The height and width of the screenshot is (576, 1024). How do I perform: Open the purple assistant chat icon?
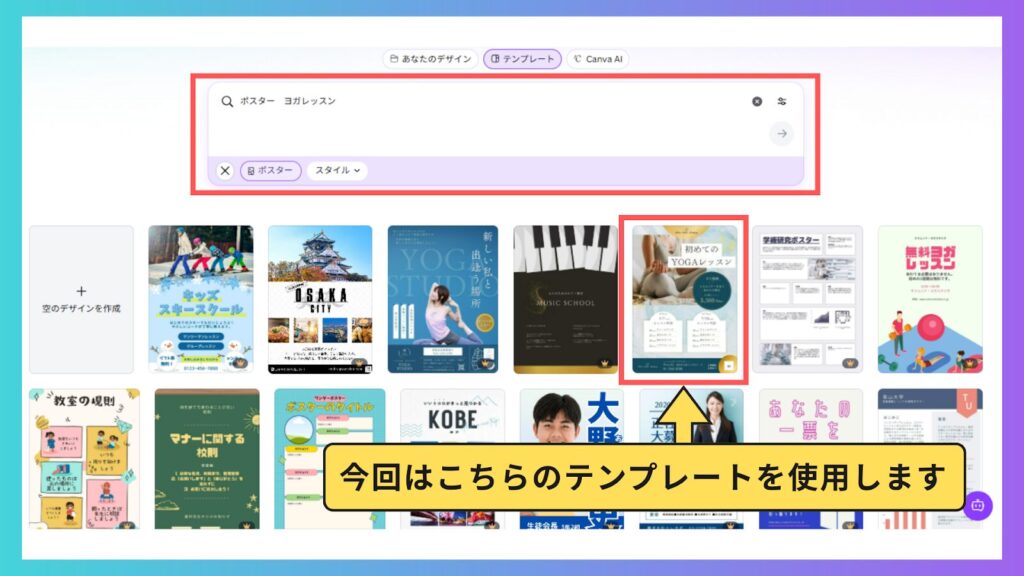click(977, 505)
